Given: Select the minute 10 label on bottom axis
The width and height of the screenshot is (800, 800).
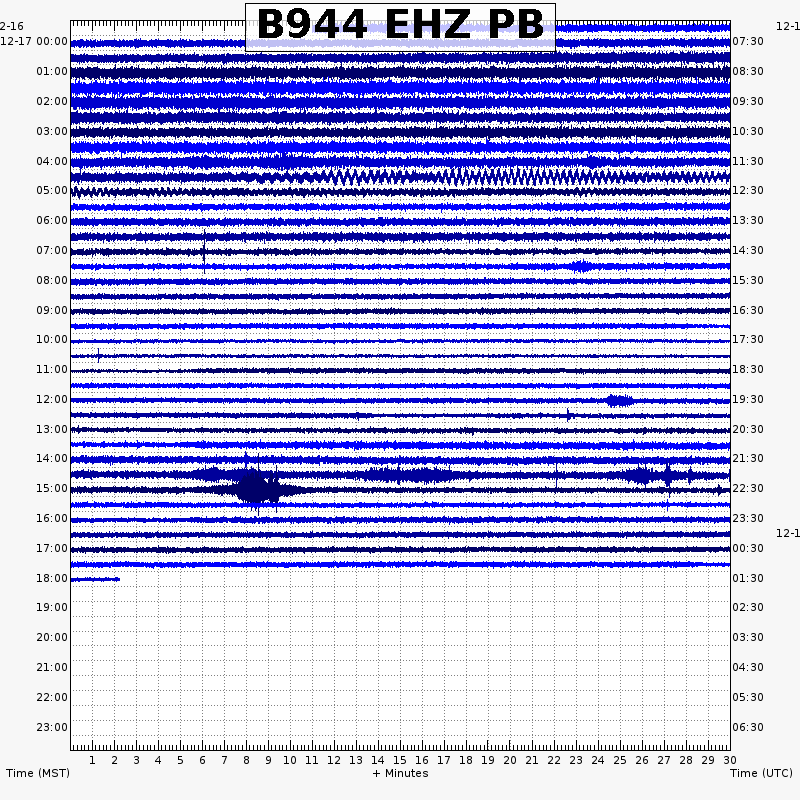Looking at the screenshot, I should tap(290, 760).
